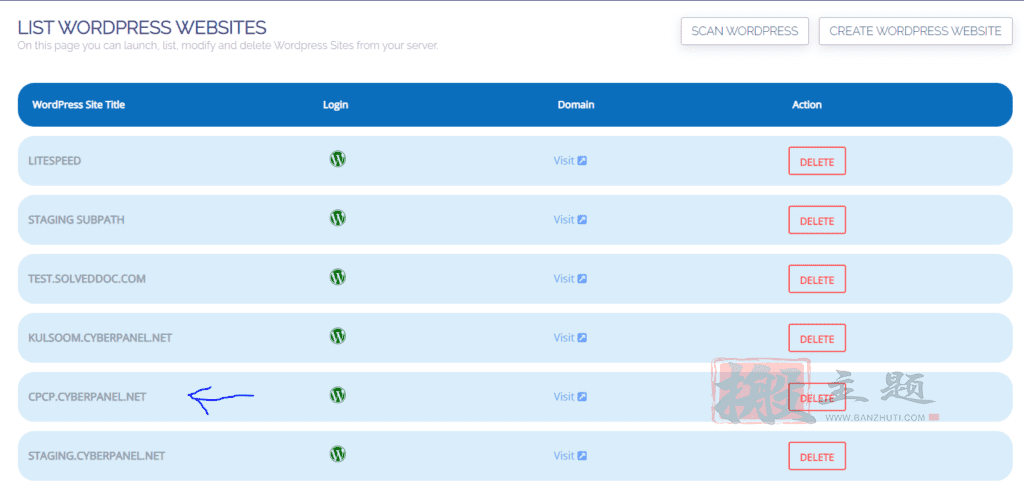Open WordPress login for STAGING.CYBERPANEL.NET
This screenshot has width=1024, height=500.
(338, 454)
